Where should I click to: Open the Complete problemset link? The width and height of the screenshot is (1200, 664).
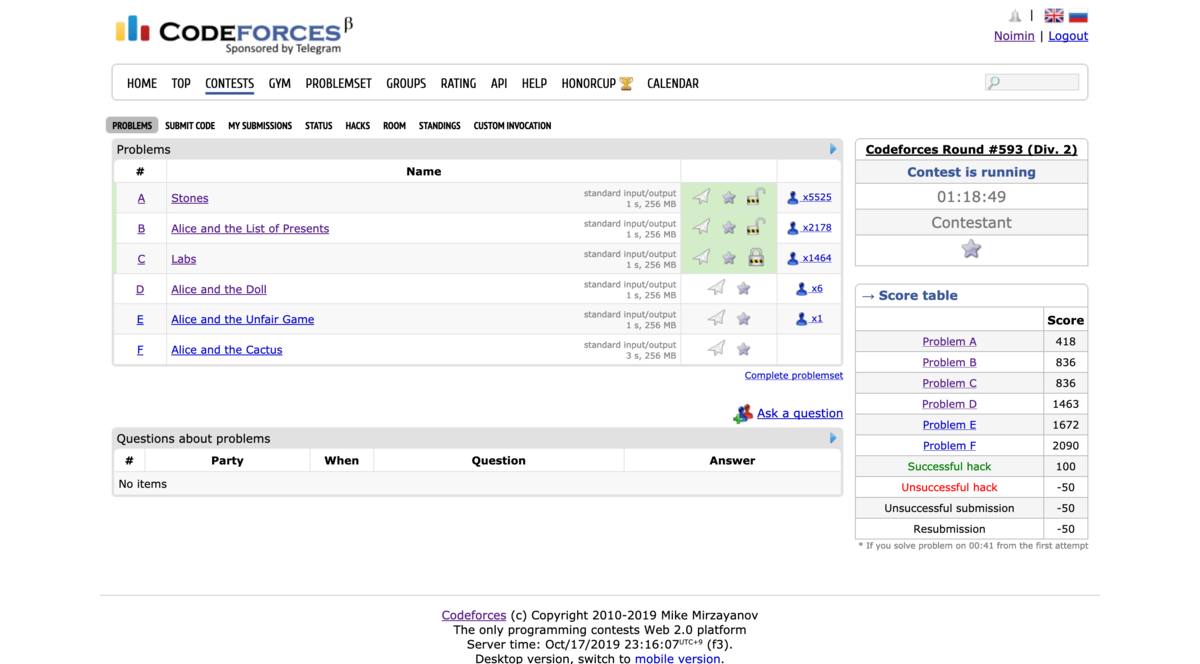[x=794, y=376]
